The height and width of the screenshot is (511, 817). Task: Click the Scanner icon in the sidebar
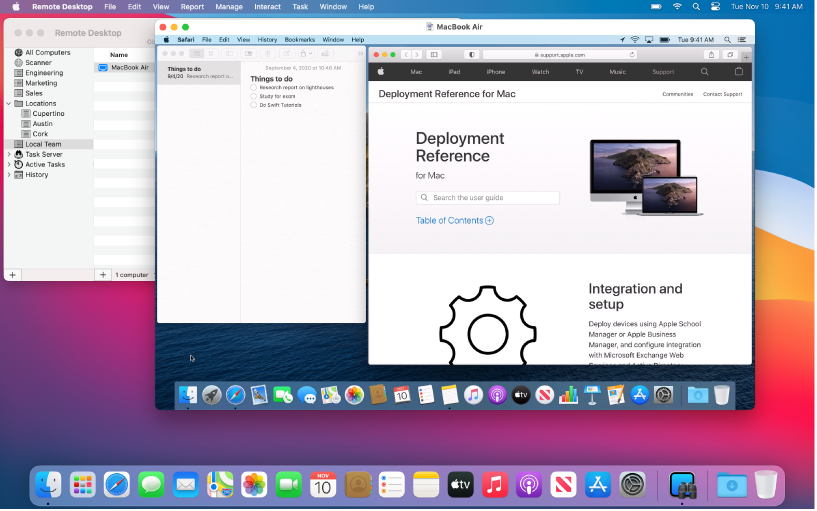18,62
